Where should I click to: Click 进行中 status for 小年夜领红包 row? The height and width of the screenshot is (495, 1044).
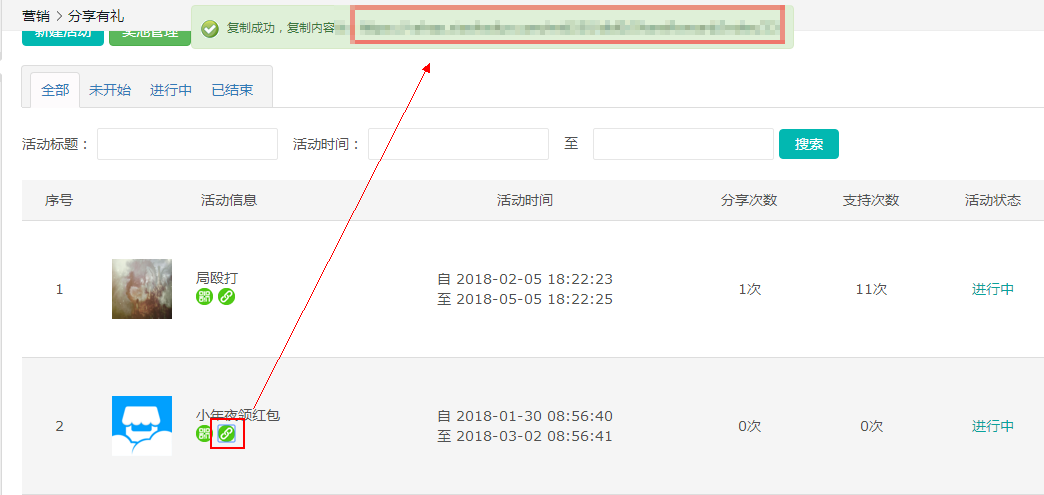coord(992,426)
